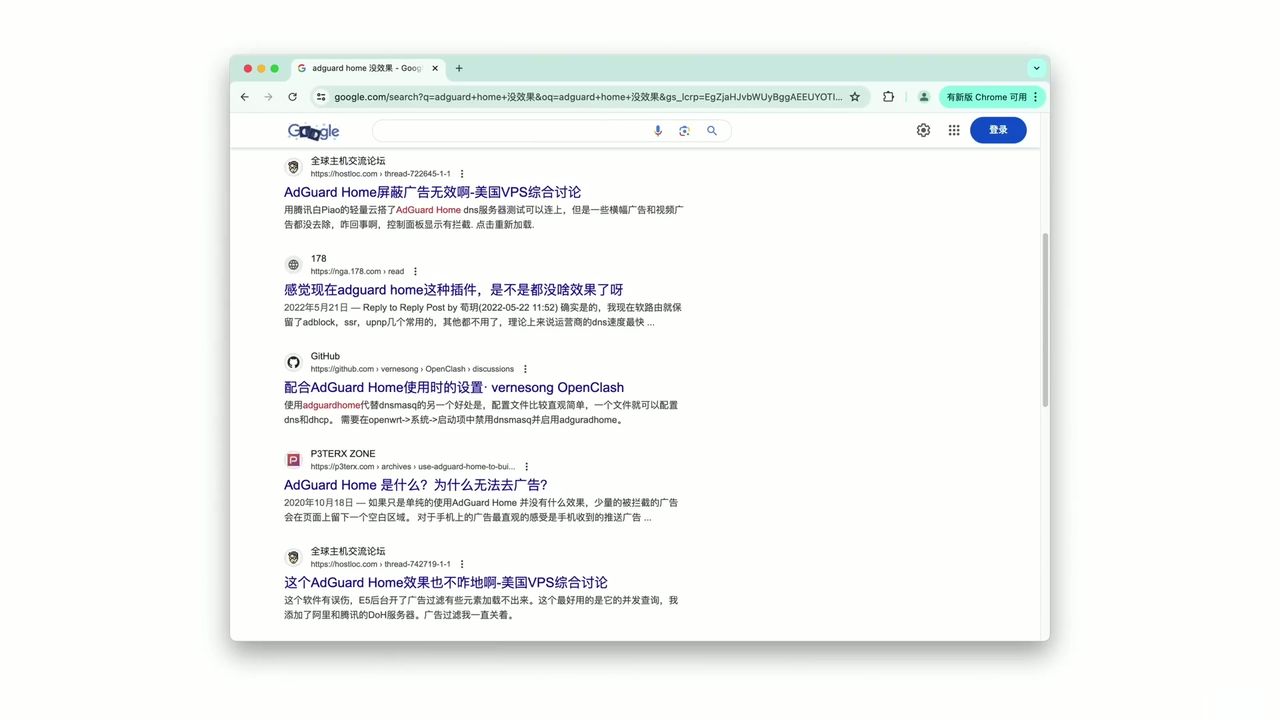Open the three-dot options beside the 178 result

415,270
